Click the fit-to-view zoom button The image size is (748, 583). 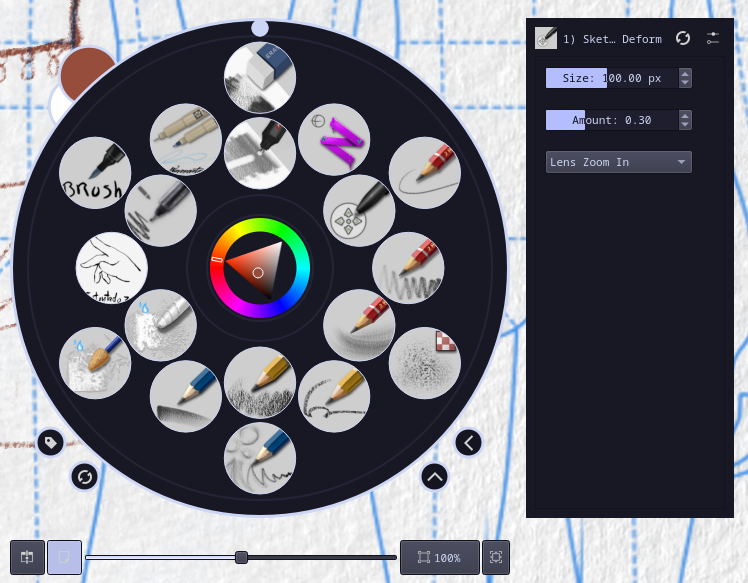point(496,557)
